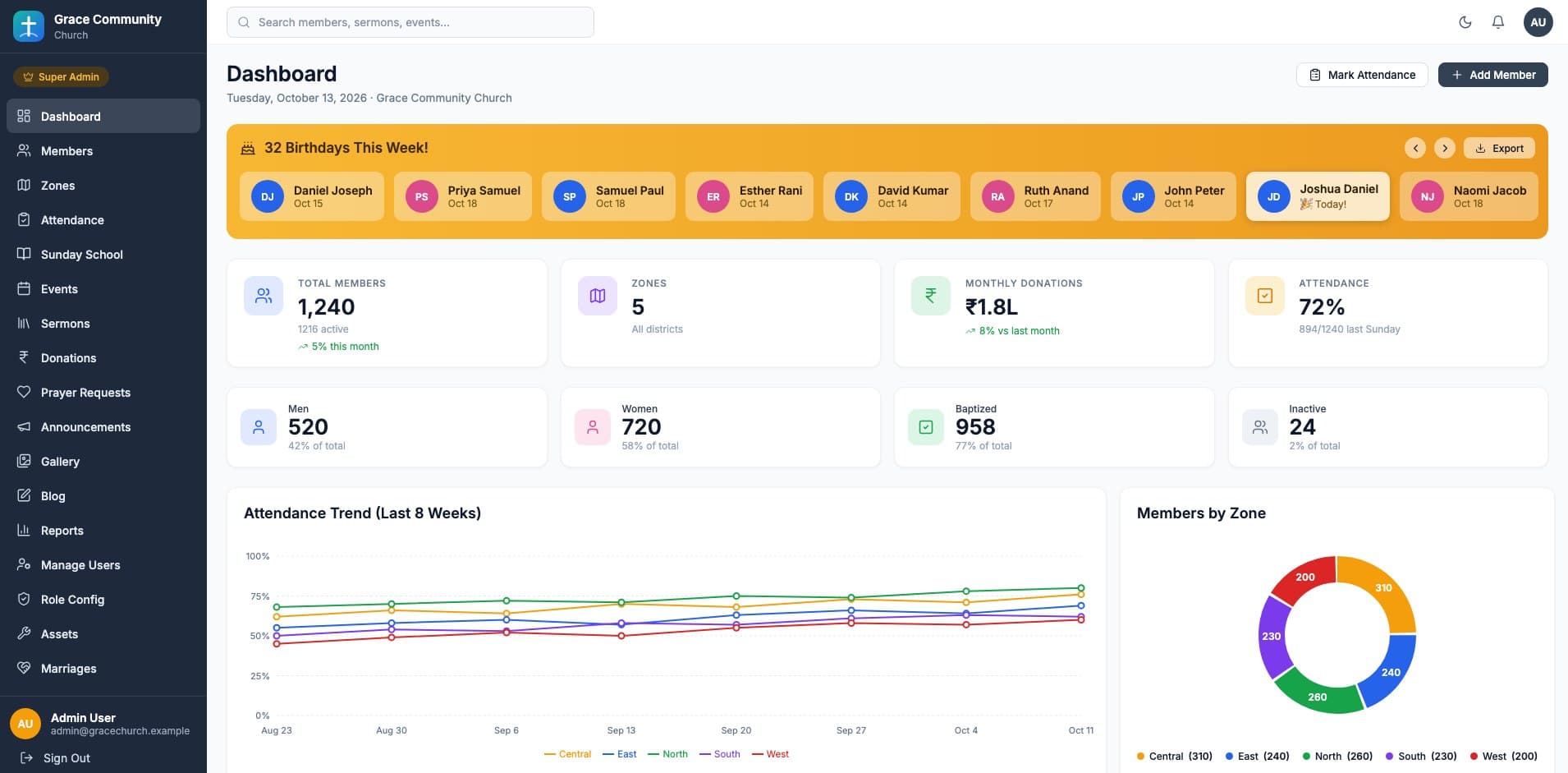1568x773 pixels.
Task: Select Daniel Joseph's birthday card
Action: [312, 196]
